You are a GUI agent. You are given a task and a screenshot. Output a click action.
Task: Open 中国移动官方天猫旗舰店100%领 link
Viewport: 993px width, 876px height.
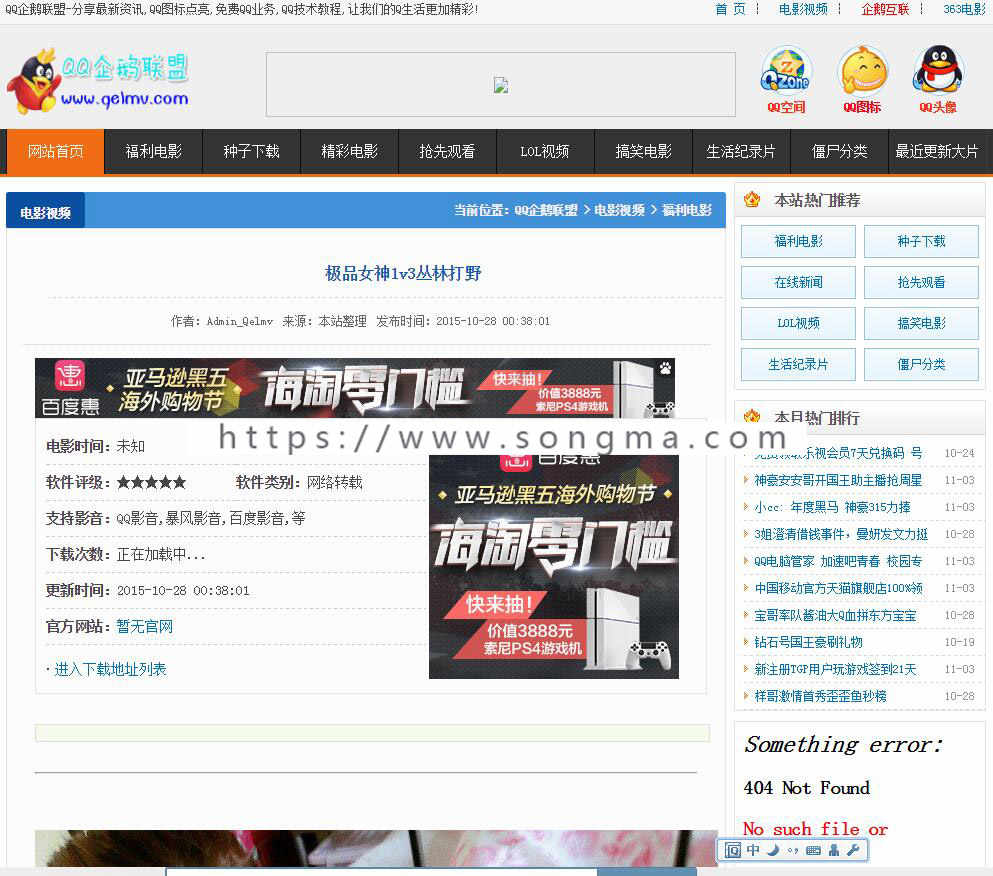[x=838, y=588]
